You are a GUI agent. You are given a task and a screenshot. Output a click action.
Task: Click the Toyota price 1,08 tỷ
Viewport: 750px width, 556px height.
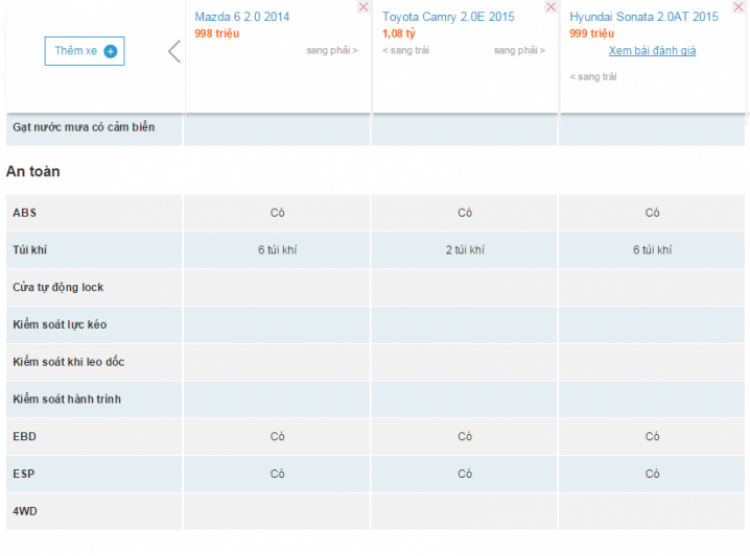click(x=399, y=33)
